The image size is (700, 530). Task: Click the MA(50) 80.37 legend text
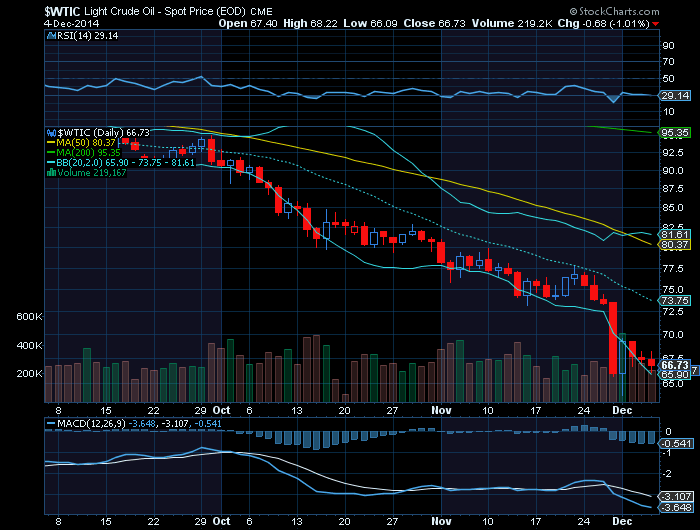click(86, 143)
